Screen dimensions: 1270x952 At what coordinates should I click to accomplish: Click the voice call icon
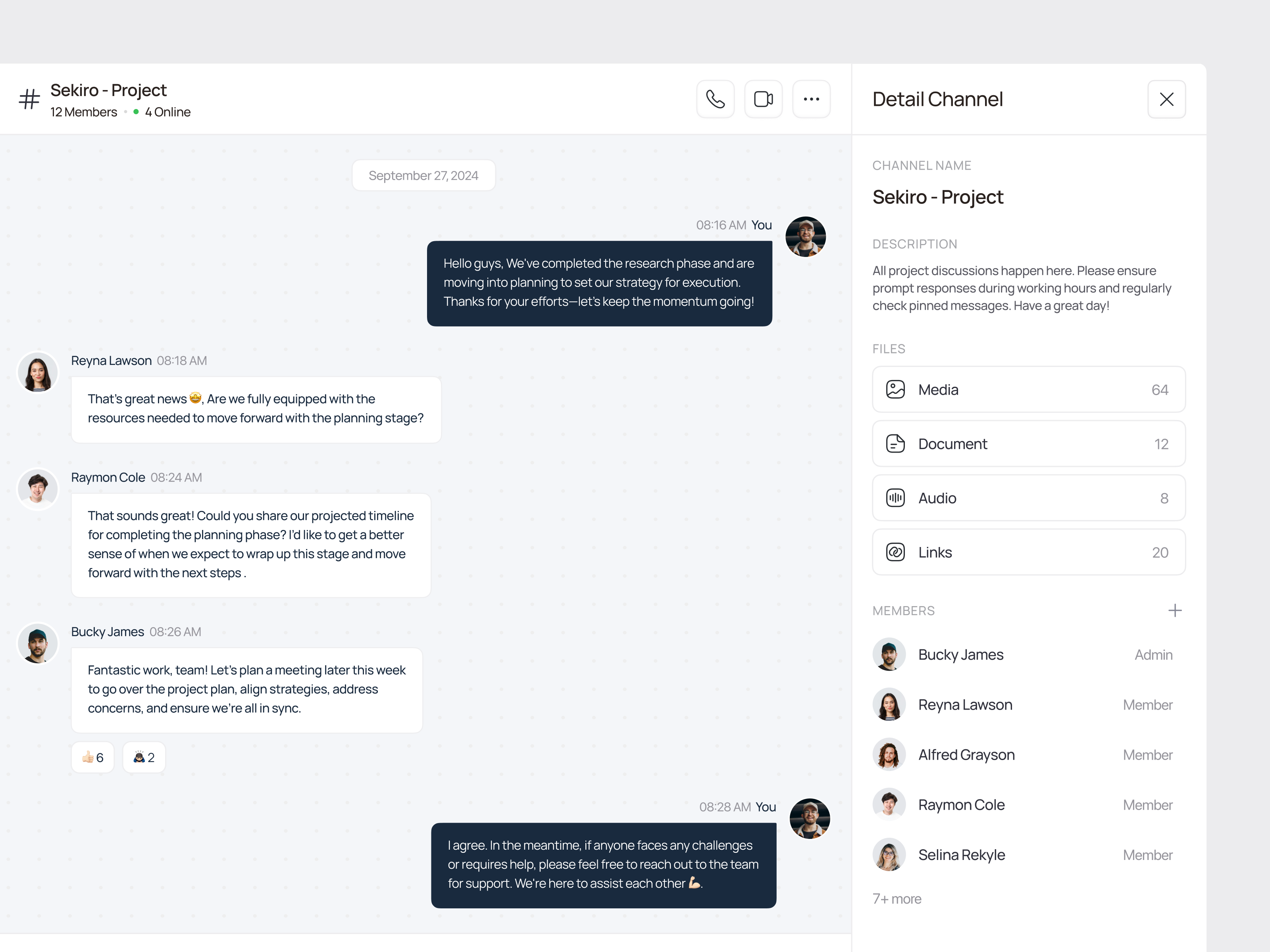pos(715,99)
